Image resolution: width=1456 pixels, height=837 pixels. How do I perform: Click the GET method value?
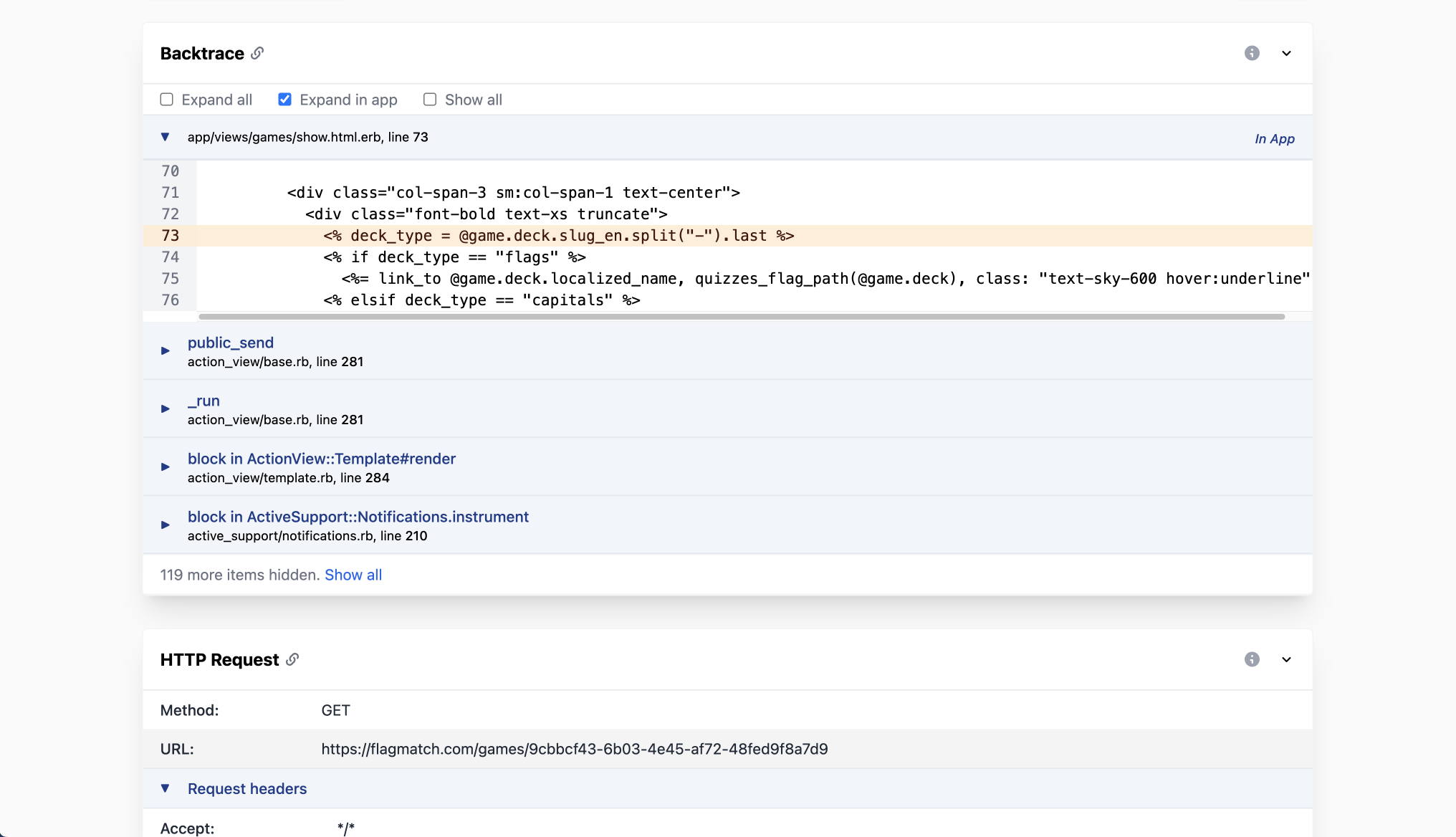click(335, 710)
